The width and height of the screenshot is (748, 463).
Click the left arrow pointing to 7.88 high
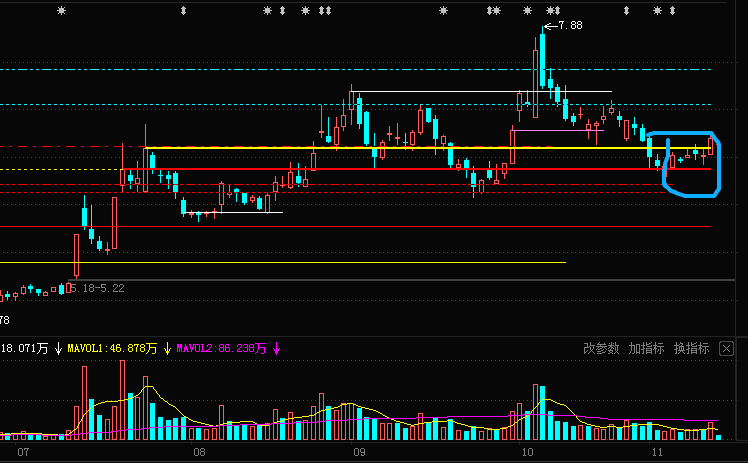551,26
